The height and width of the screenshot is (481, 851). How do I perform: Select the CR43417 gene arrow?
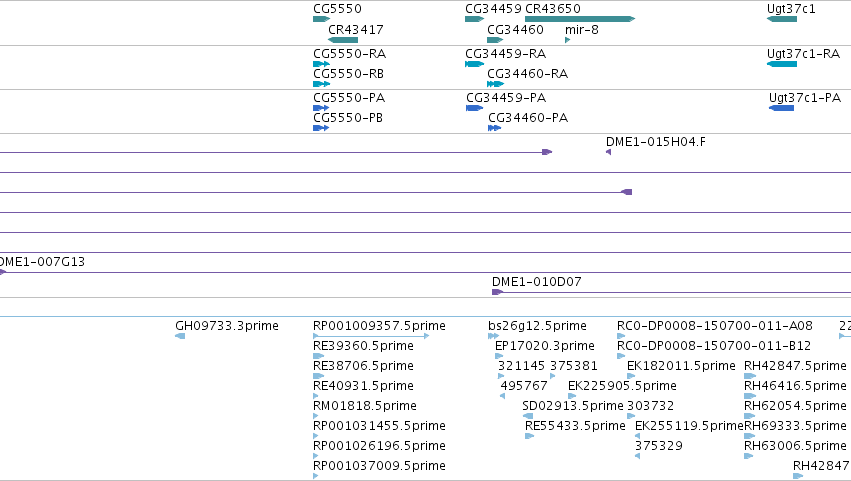click(343, 40)
